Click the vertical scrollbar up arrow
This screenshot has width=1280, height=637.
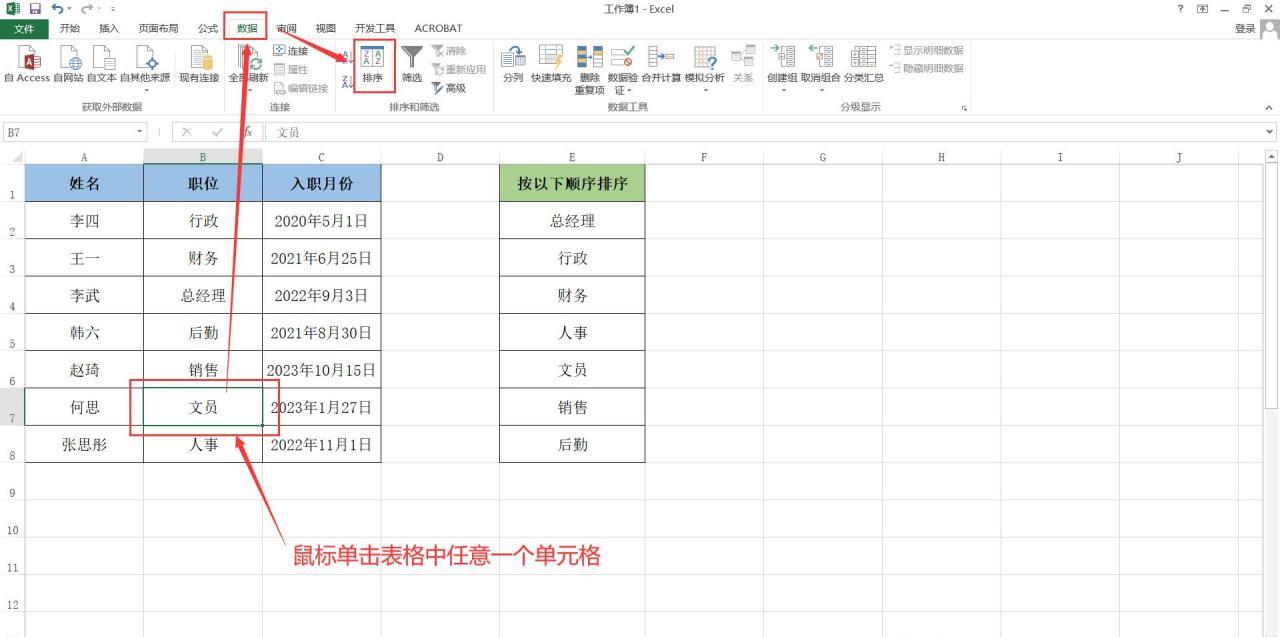coord(1272,157)
